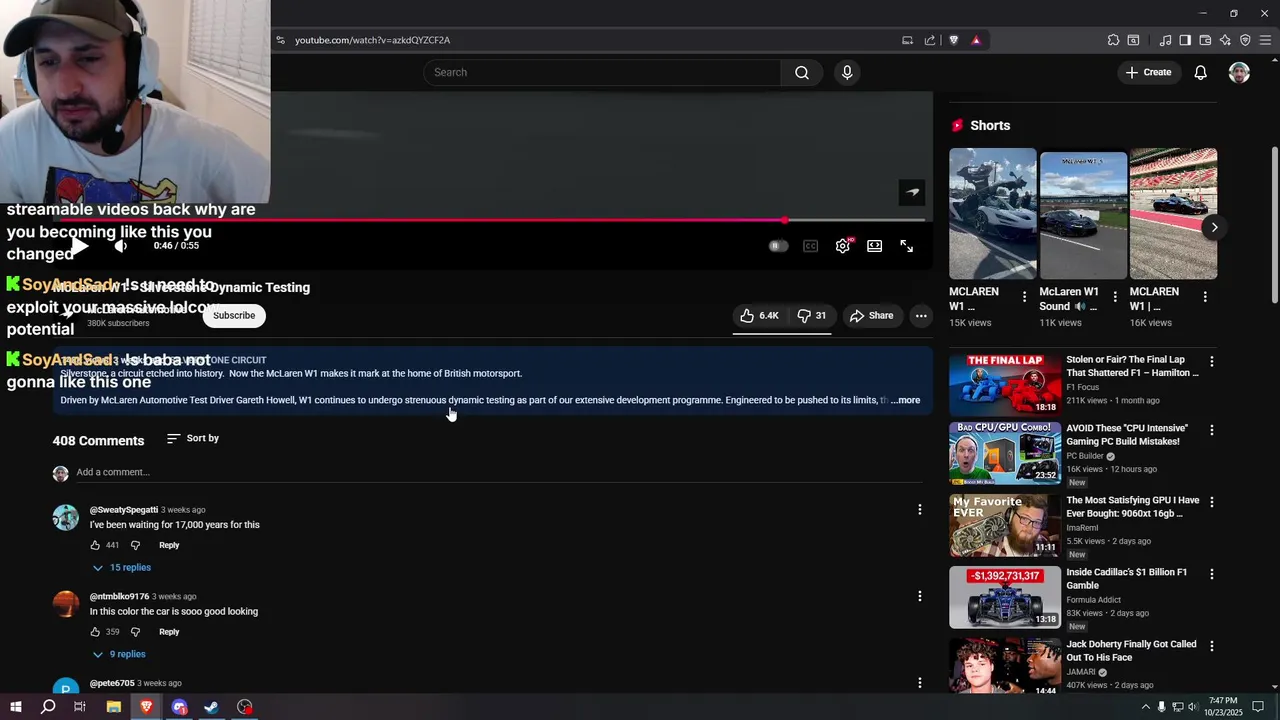Viewport: 1280px width, 720px height.
Task: Open Steam from the taskbar
Action: point(212,707)
